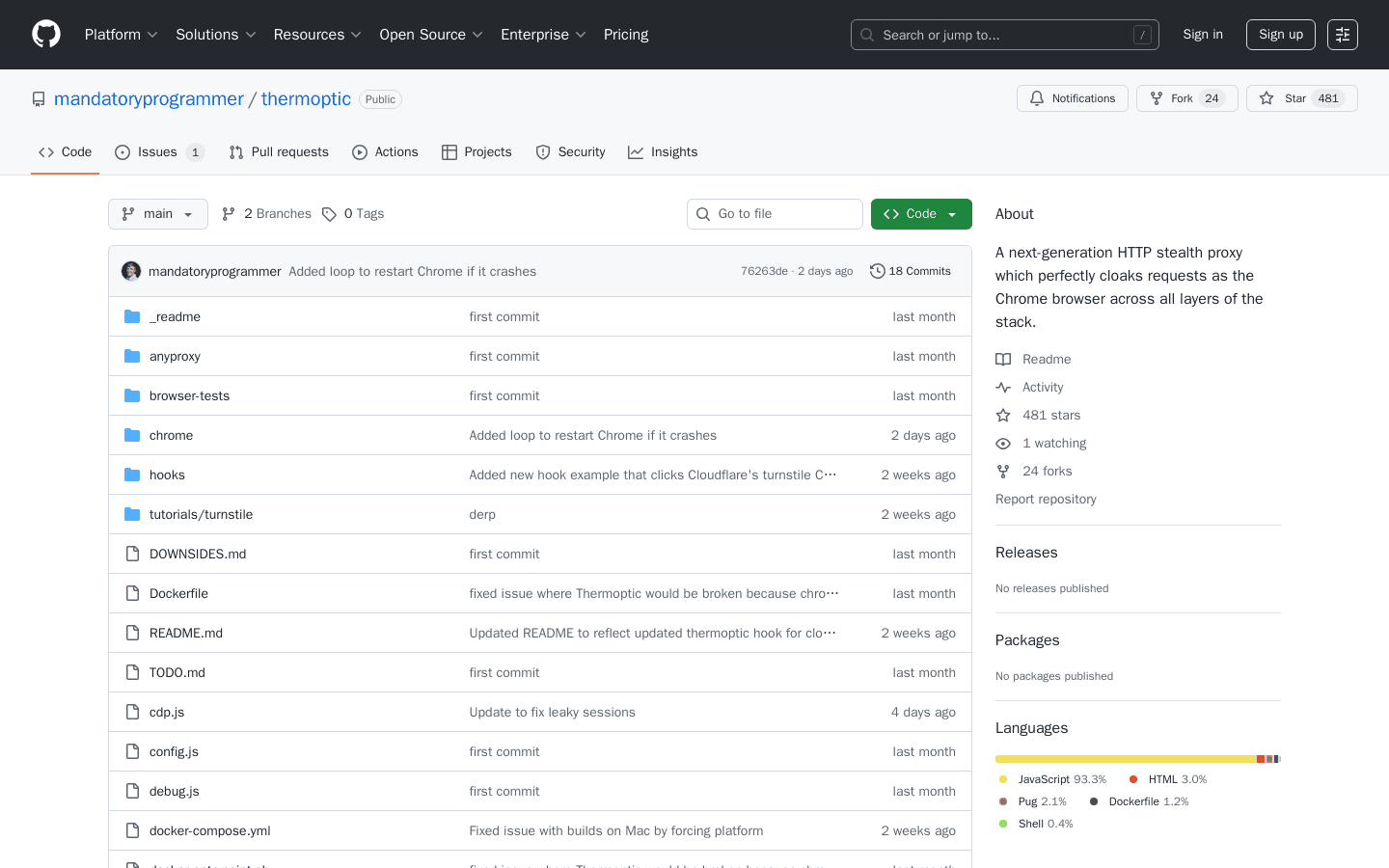Toggle watching via the eye icon
Viewport: 1389px width, 868px height.
pyautogui.click(x=1003, y=443)
